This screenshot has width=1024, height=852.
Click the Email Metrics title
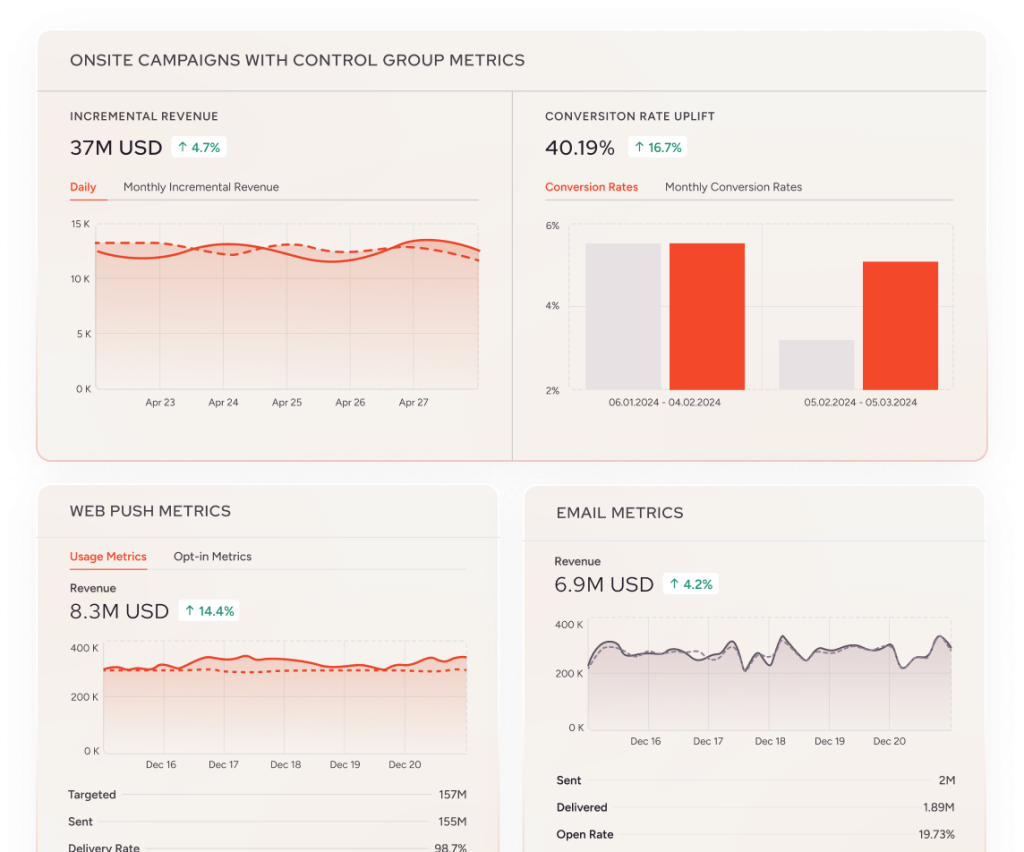coord(620,513)
